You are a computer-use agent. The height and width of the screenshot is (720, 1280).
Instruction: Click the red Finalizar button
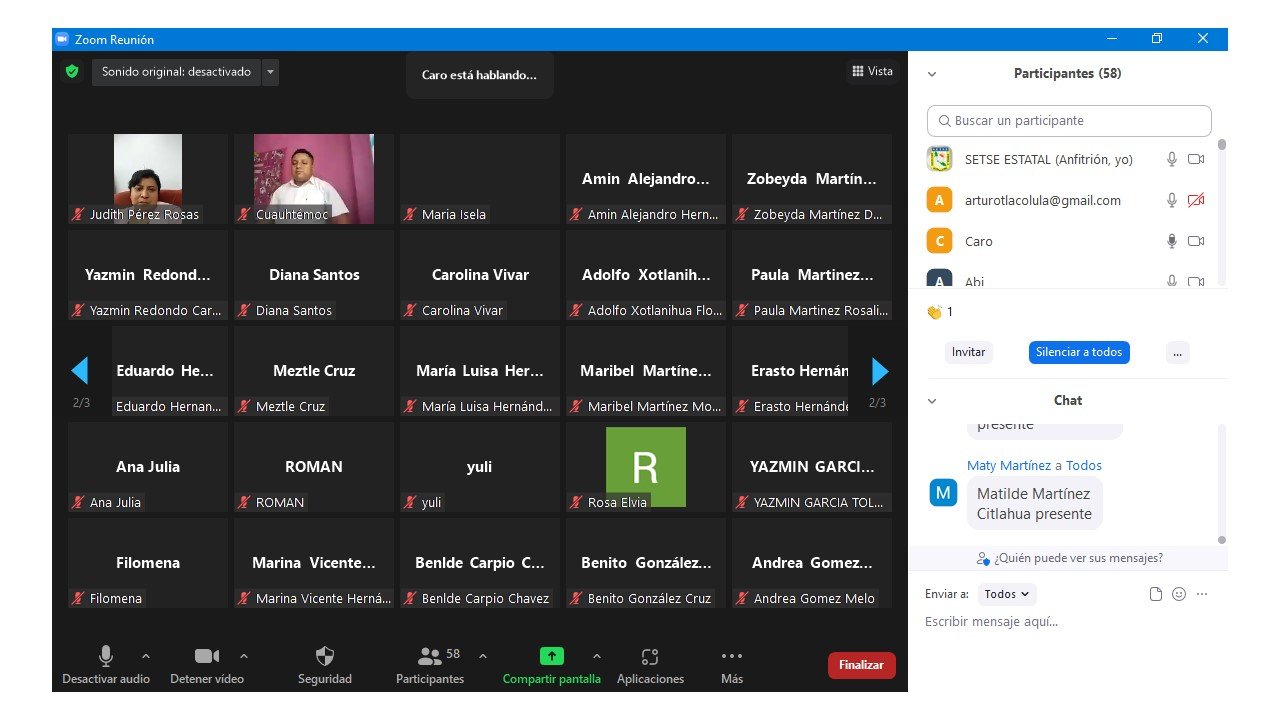point(861,665)
